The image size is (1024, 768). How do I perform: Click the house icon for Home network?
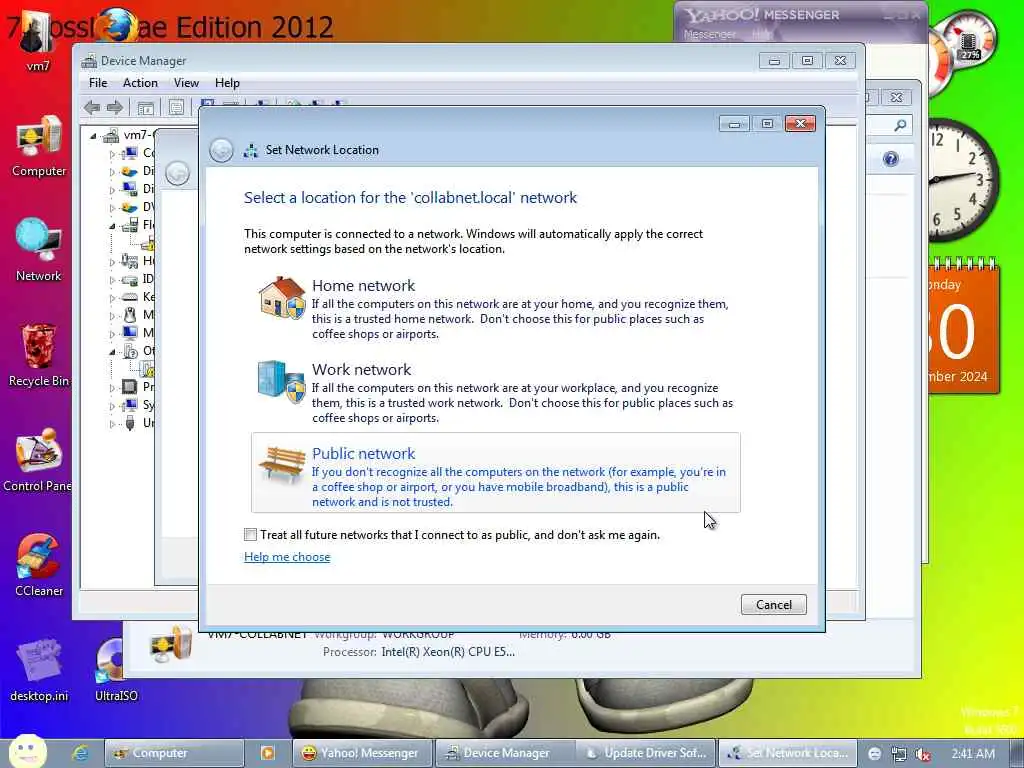click(282, 298)
